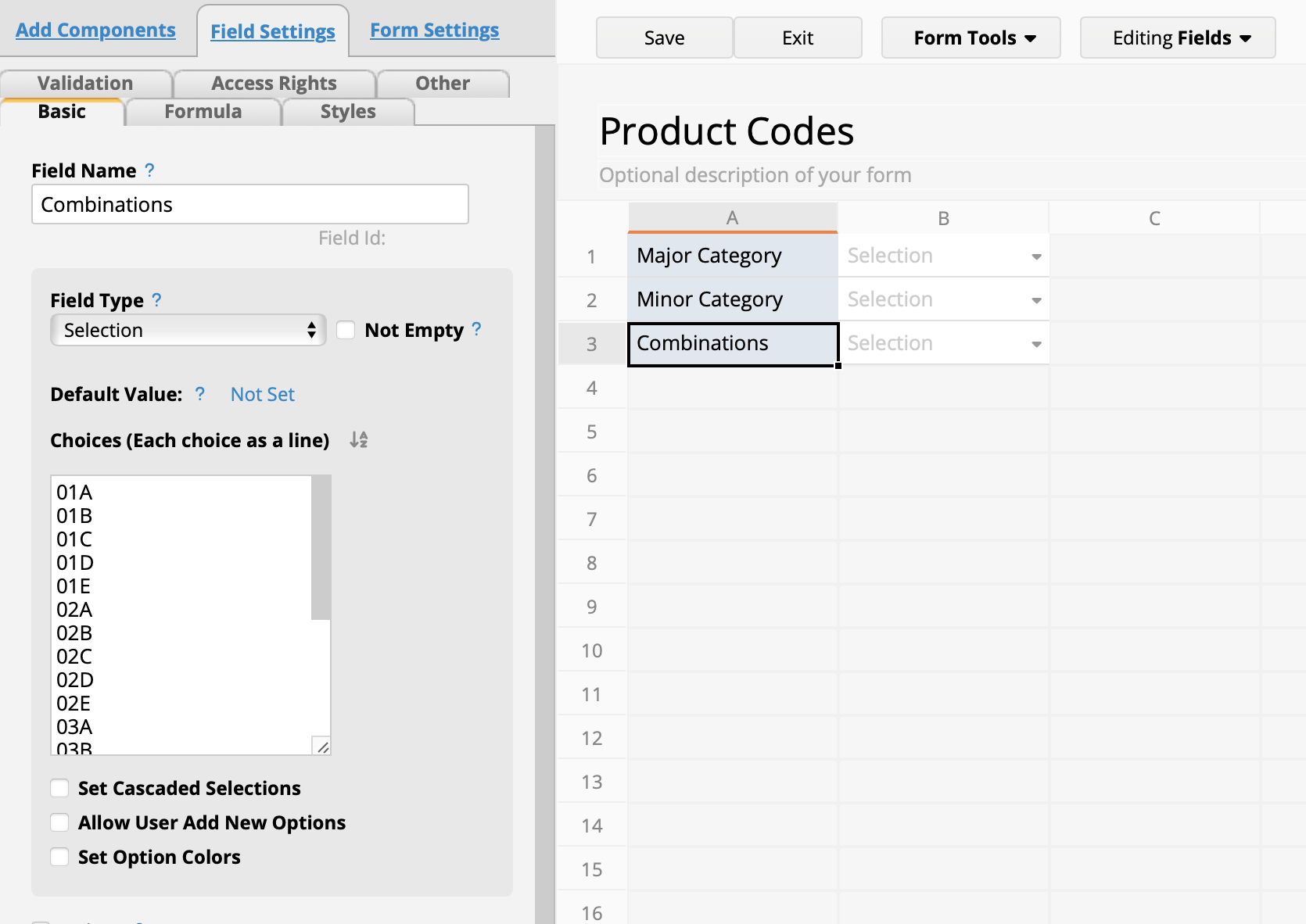Screen dimensions: 1306x924
Task: Click the choices list scrollbar
Action: (321, 547)
